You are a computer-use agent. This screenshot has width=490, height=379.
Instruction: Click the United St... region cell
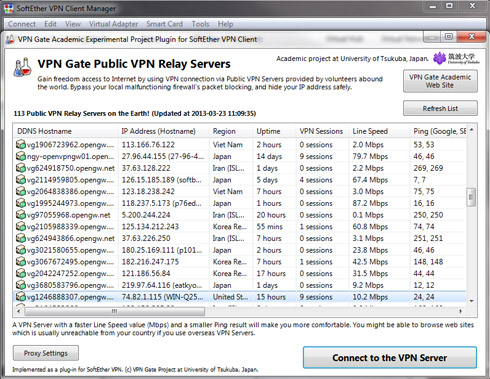[230, 297]
